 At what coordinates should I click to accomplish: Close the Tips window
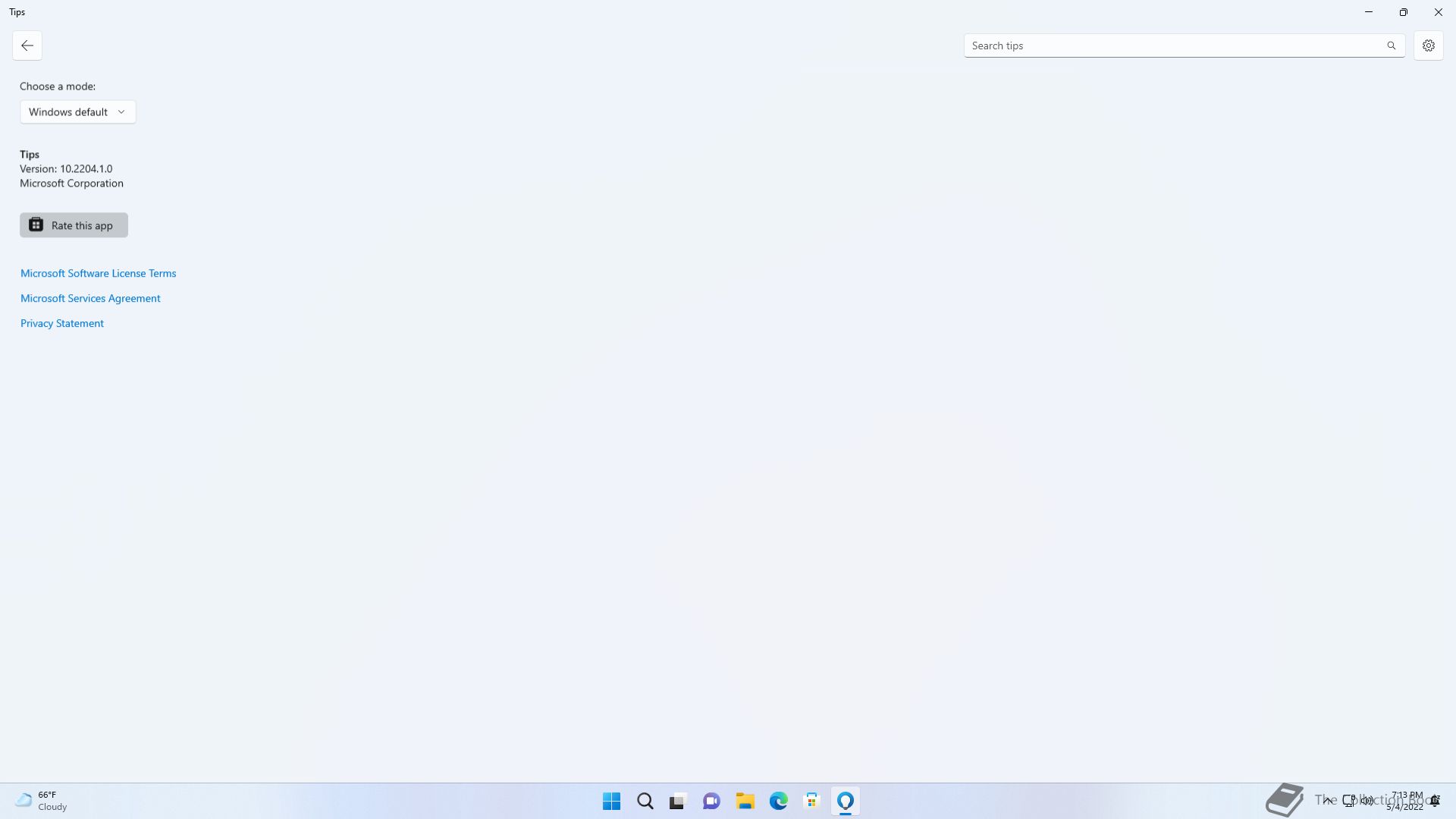point(1439,12)
